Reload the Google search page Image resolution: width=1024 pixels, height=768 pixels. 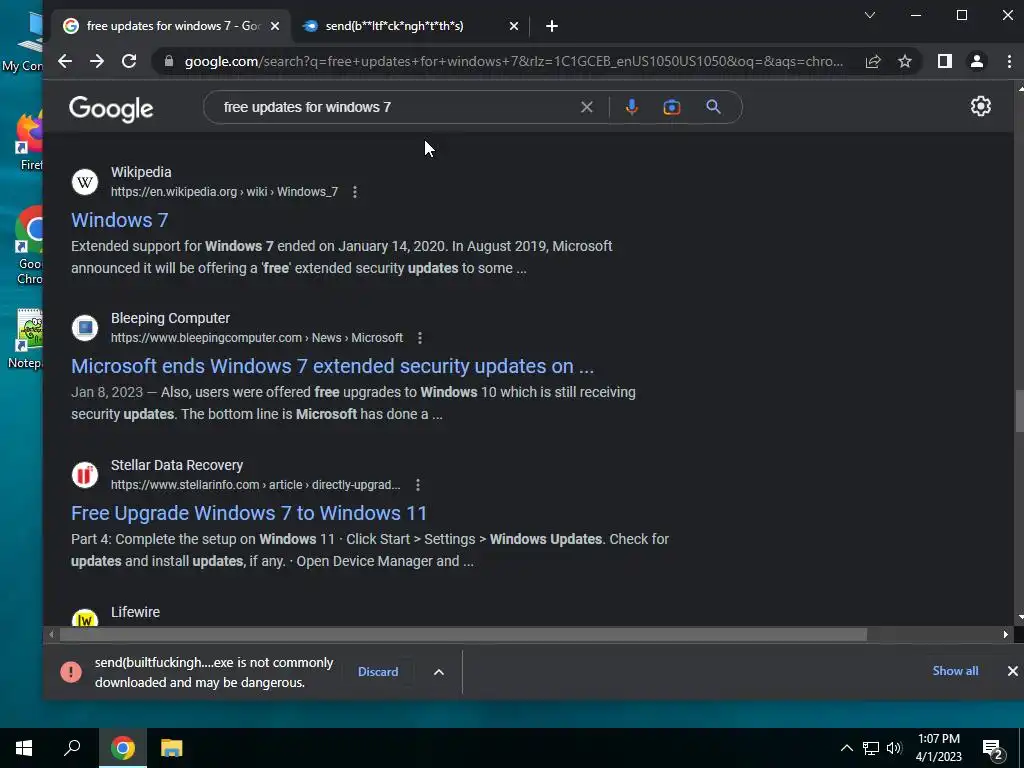(129, 61)
